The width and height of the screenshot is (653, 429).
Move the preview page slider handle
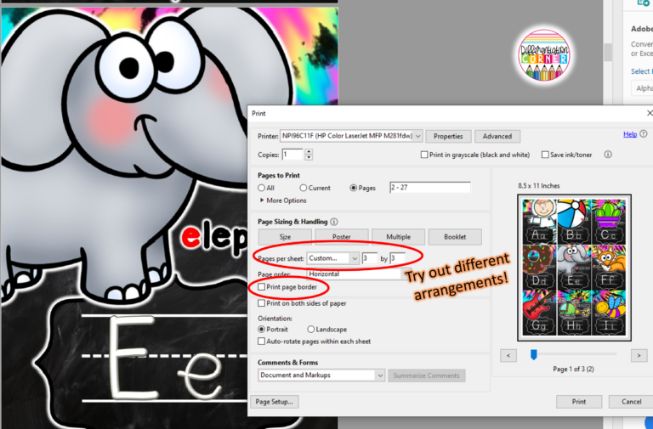pyautogui.click(x=533, y=354)
